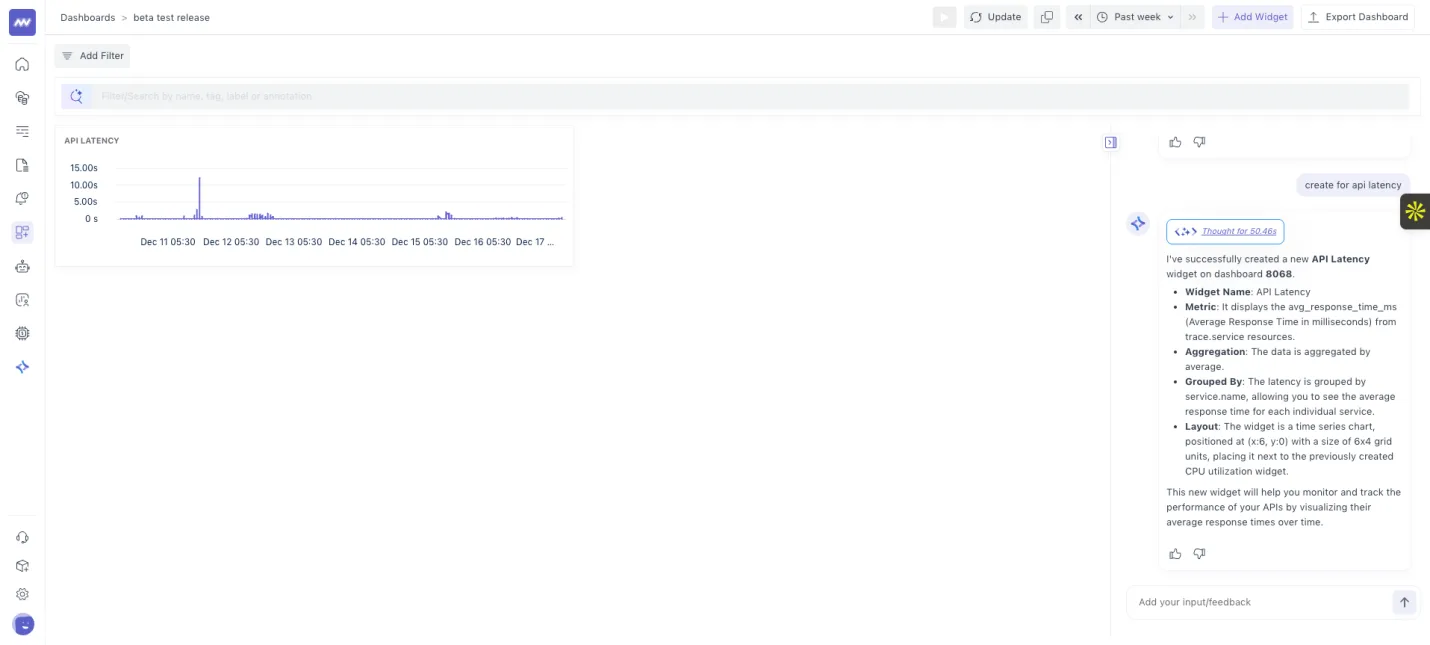
Task: Open the package box icon in the sidebar
Action: coord(22,565)
